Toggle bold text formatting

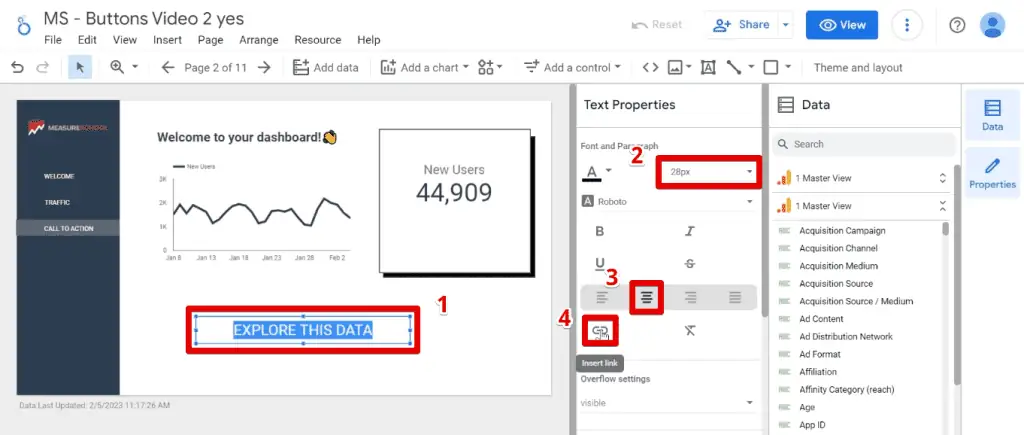(600, 231)
